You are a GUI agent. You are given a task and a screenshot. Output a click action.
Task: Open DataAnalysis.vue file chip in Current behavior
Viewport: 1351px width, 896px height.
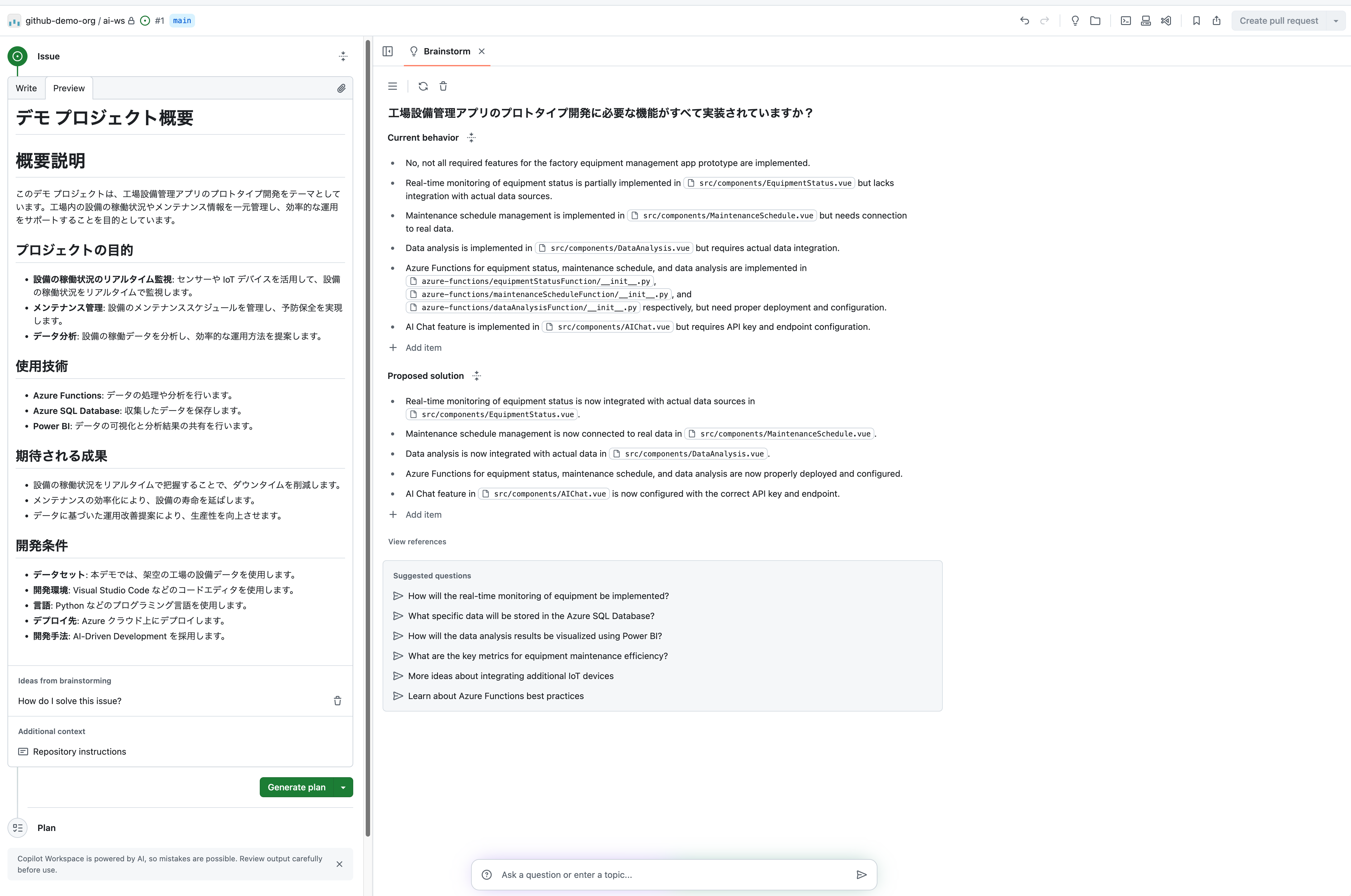pos(614,248)
